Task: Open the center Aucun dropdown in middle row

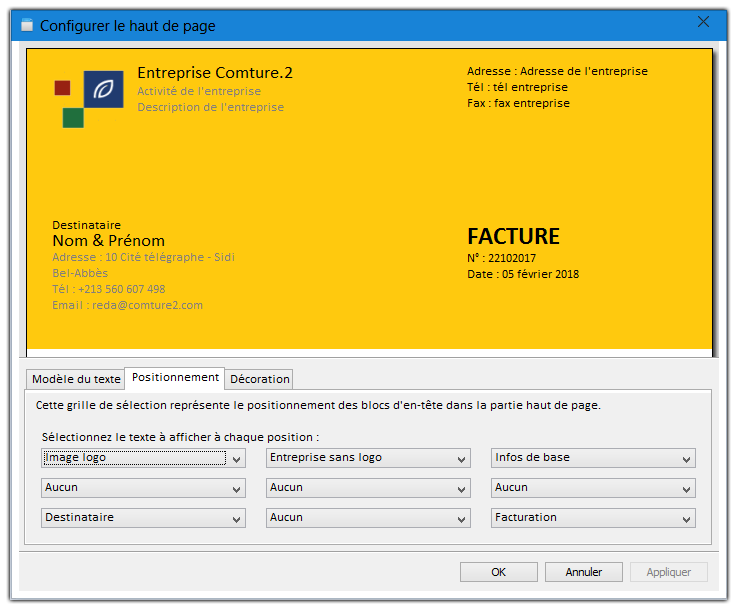Action: pos(368,488)
